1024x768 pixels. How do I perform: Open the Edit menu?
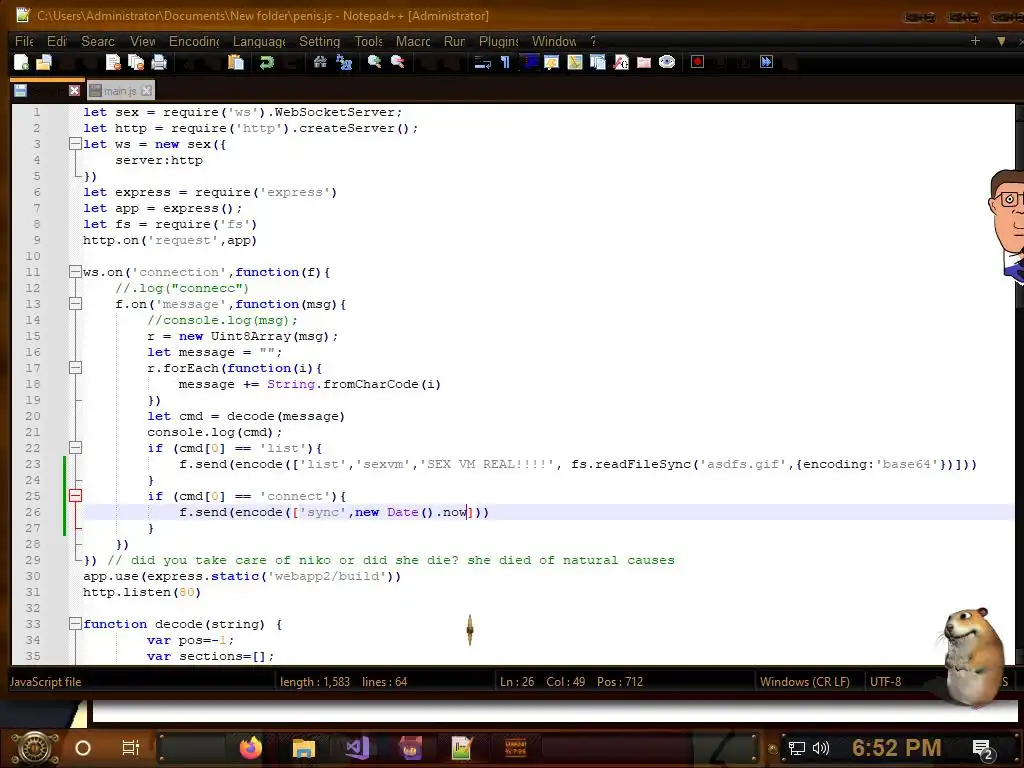[x=57, y=41]
